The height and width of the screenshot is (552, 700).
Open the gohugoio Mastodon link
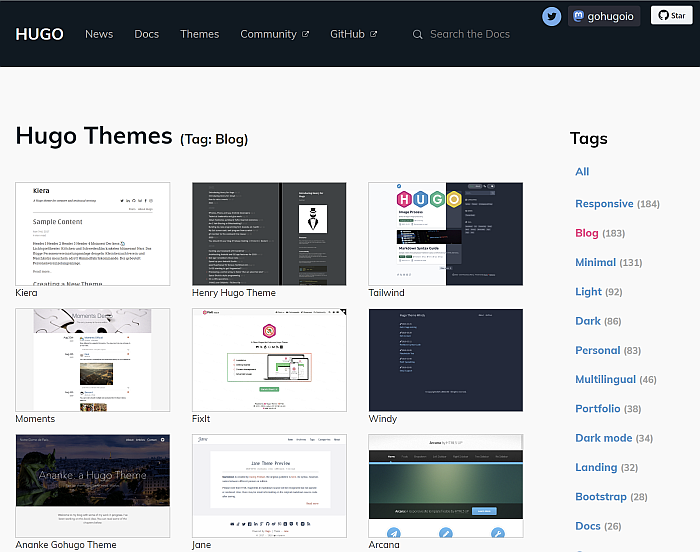point(604,17)
